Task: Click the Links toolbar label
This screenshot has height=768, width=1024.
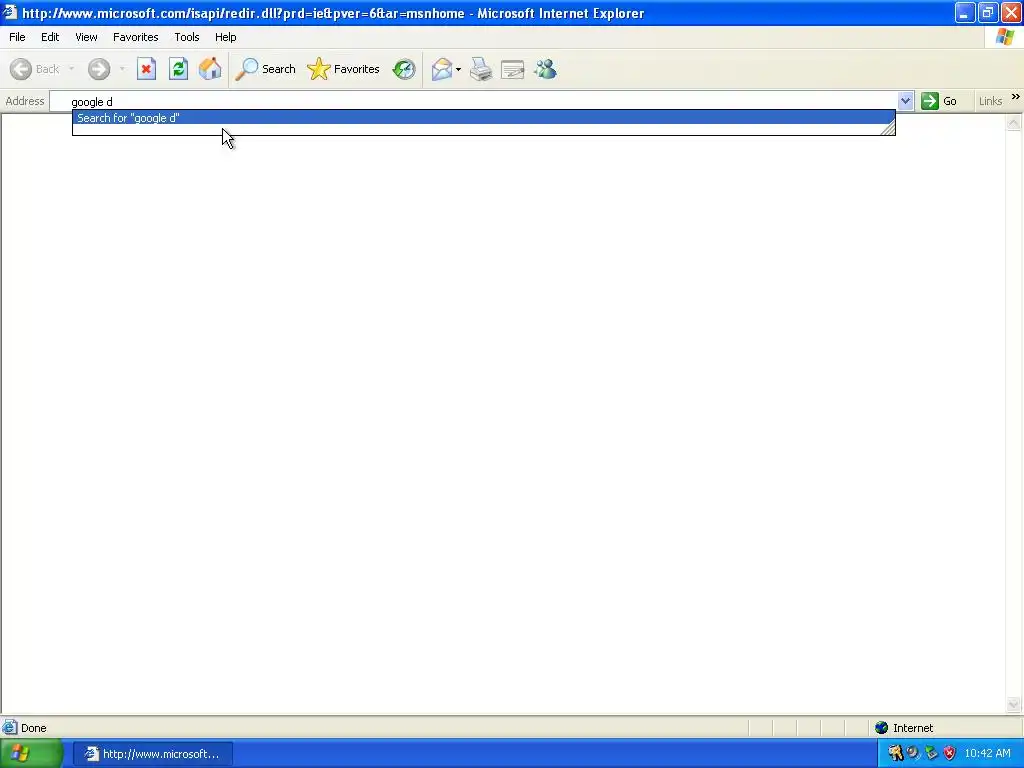Action: [990, 101]
